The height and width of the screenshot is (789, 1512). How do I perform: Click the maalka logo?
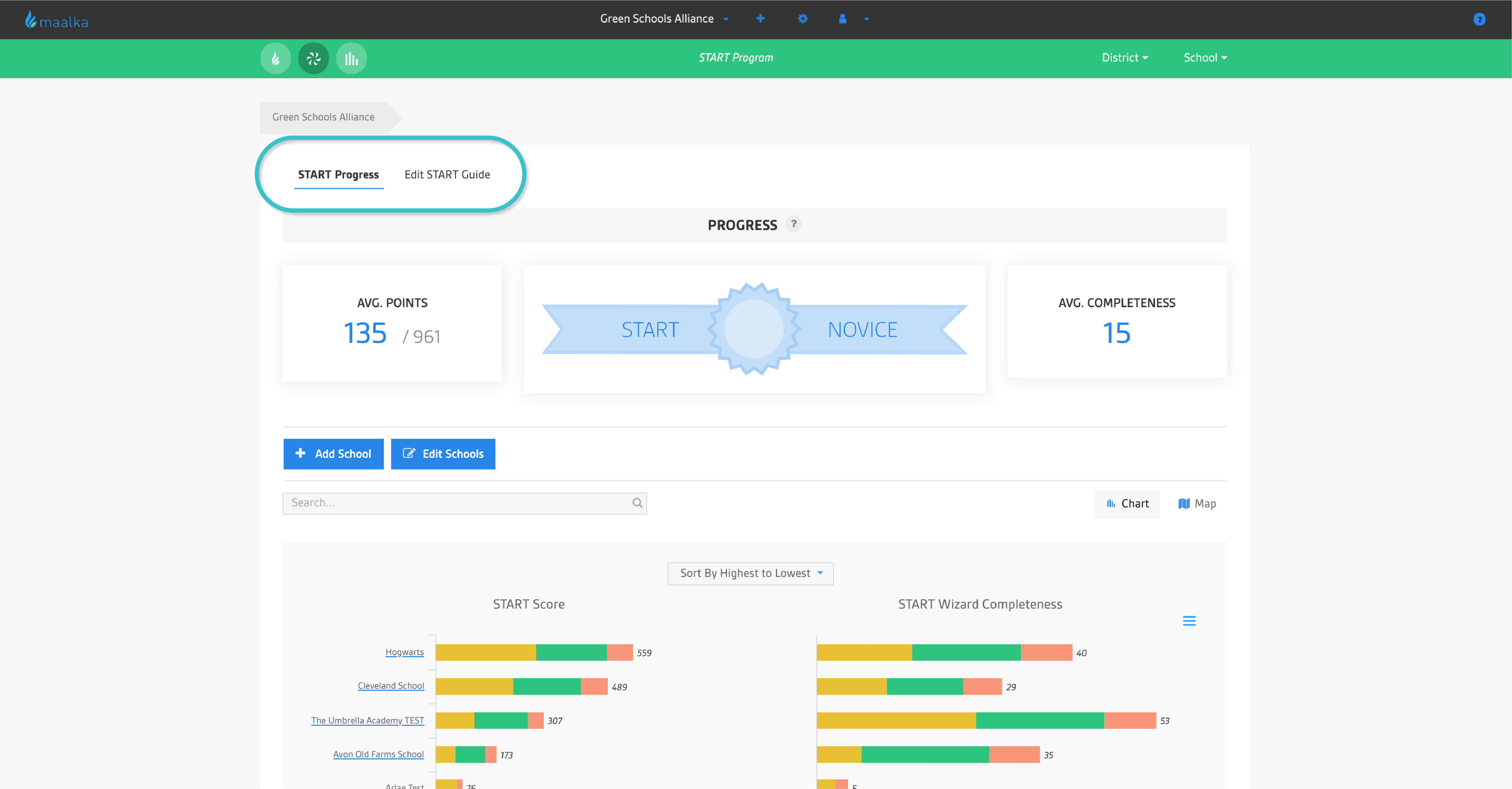click(x=56, y=20)
